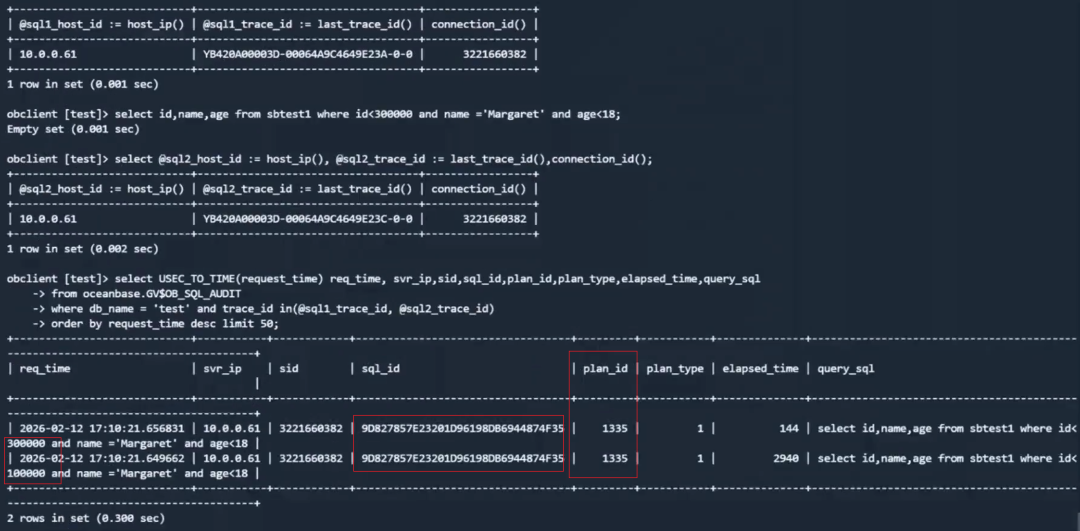Screen dimensions: 1080x531
Task: Click plan_id 1335 in the elapsed 144 row
Action: coord(614,428)
